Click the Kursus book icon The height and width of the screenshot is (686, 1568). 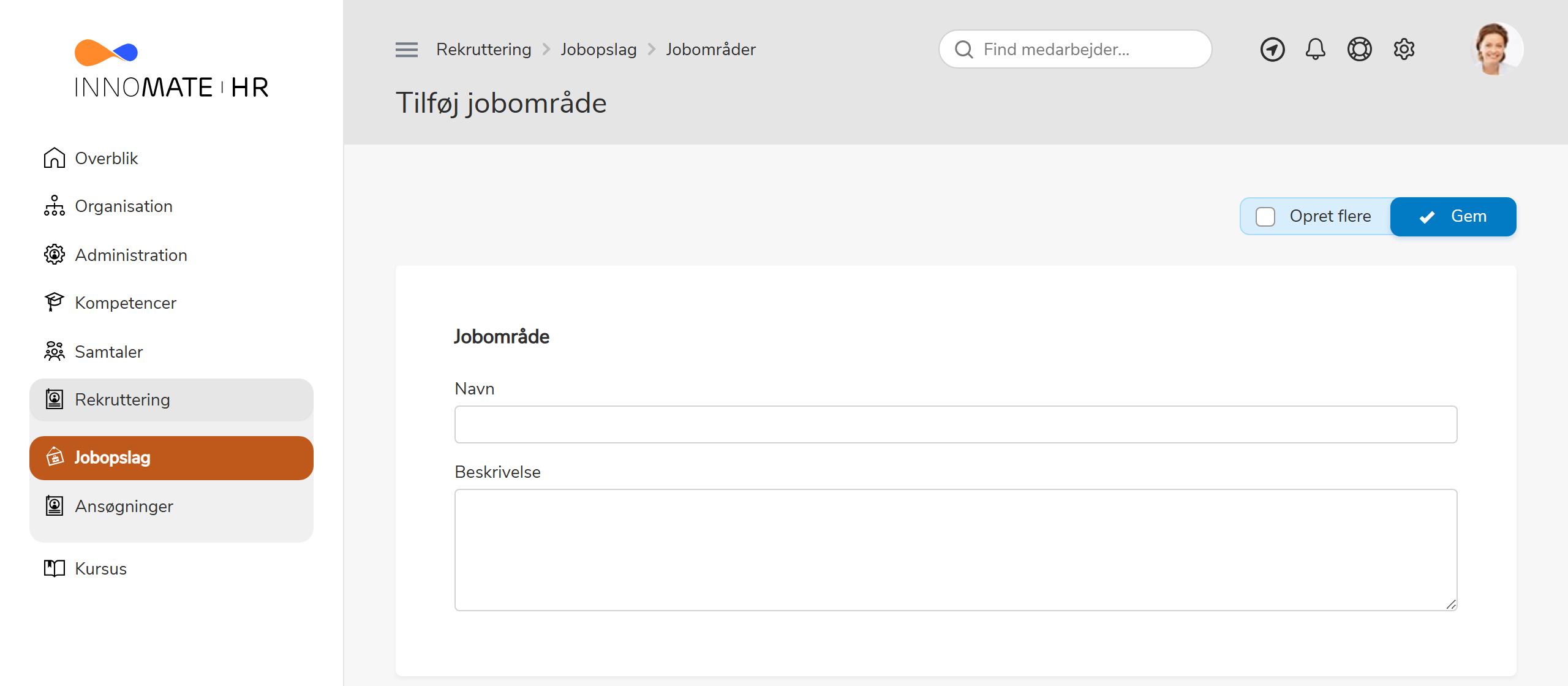55,568
